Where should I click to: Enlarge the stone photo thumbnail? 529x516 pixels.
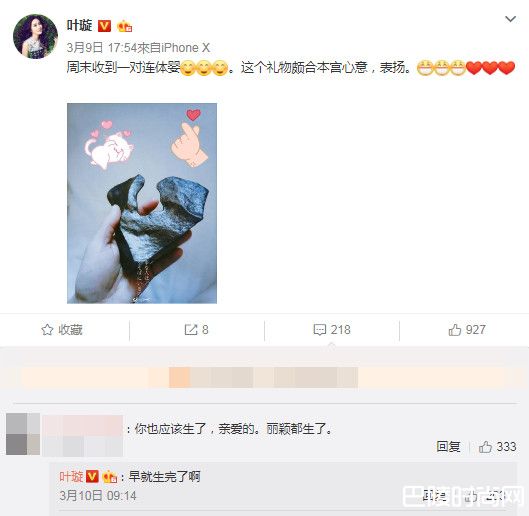click(x=142, y=203)
